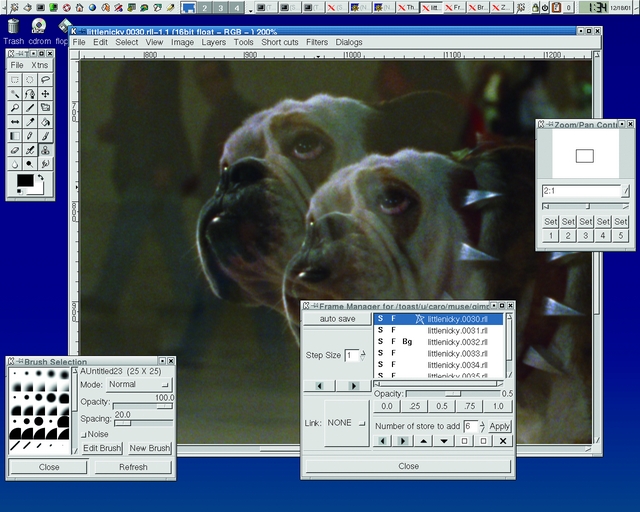Select the lasso free-select tool
Image resolution: width=640 pixels, height=512 pixels.
point(45,79)
